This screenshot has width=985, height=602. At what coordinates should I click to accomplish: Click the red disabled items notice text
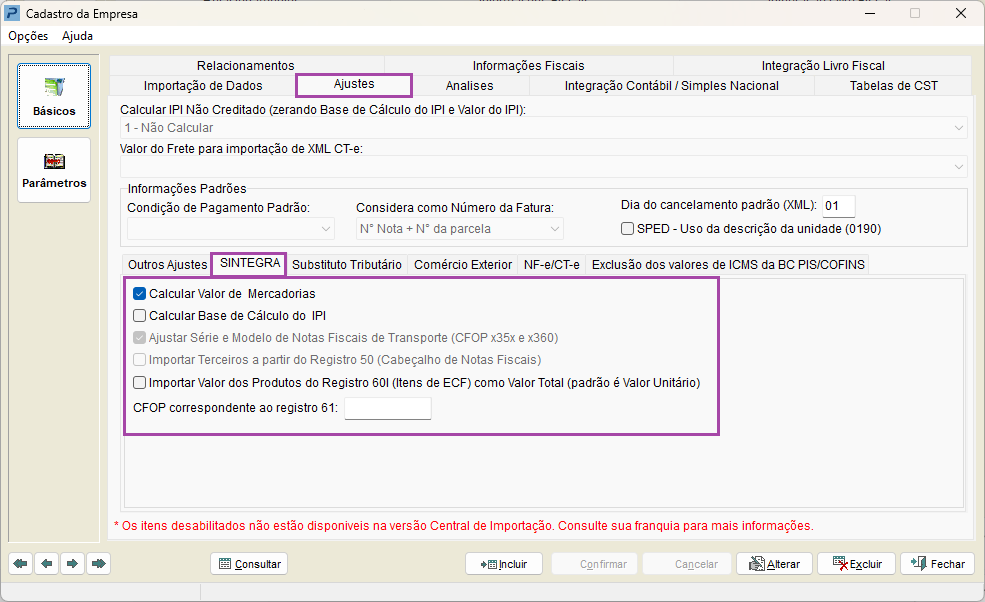464,526
